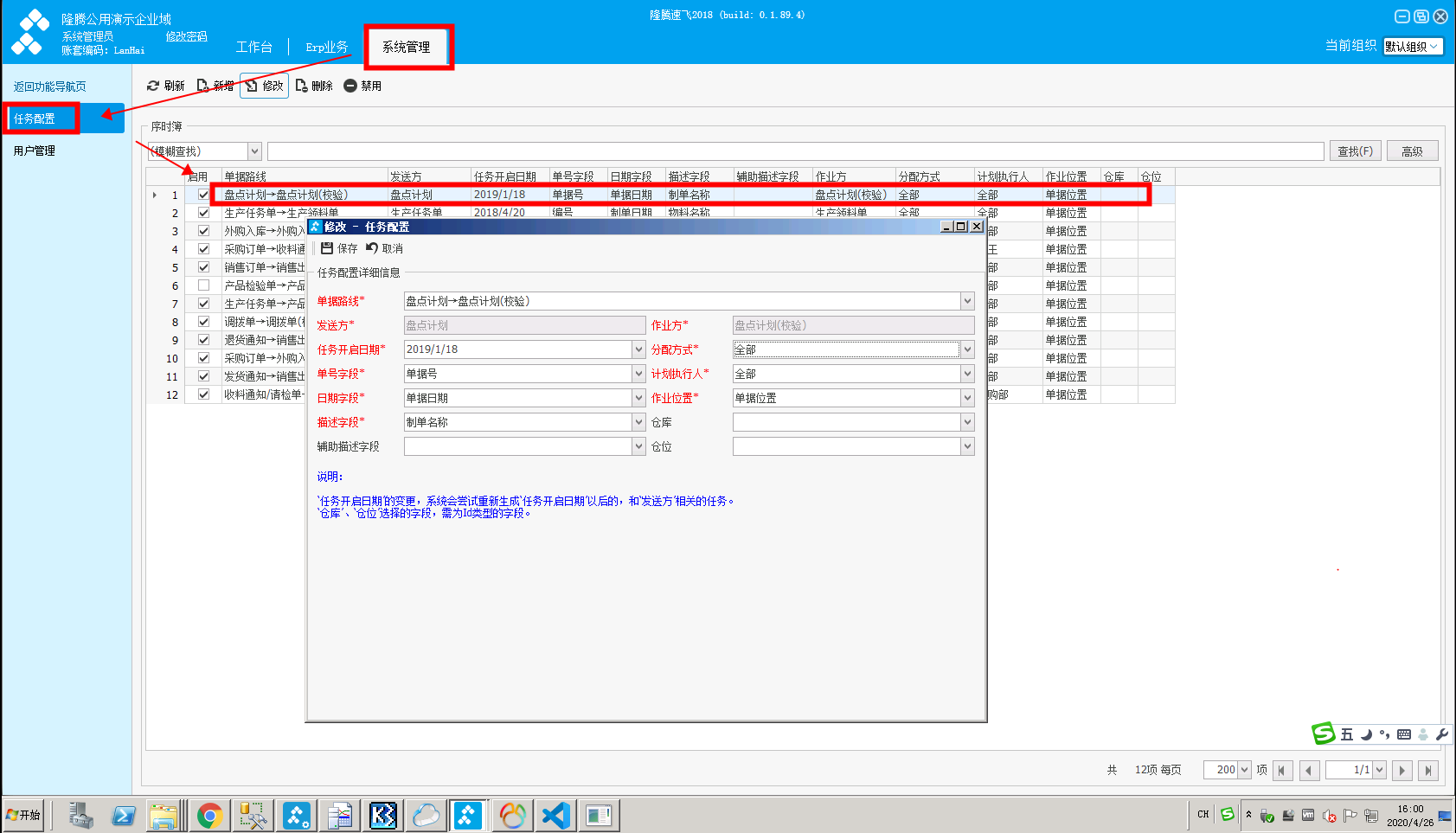Toggle the 启用 checkbox for row 4

tap(203, 249)
